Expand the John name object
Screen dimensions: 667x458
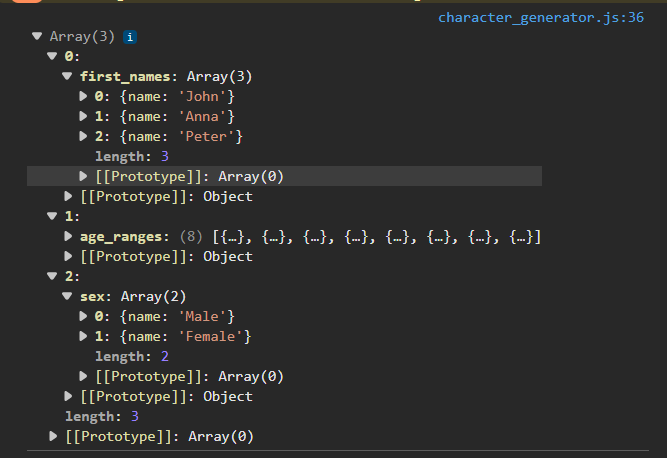[x=84, y=96]
